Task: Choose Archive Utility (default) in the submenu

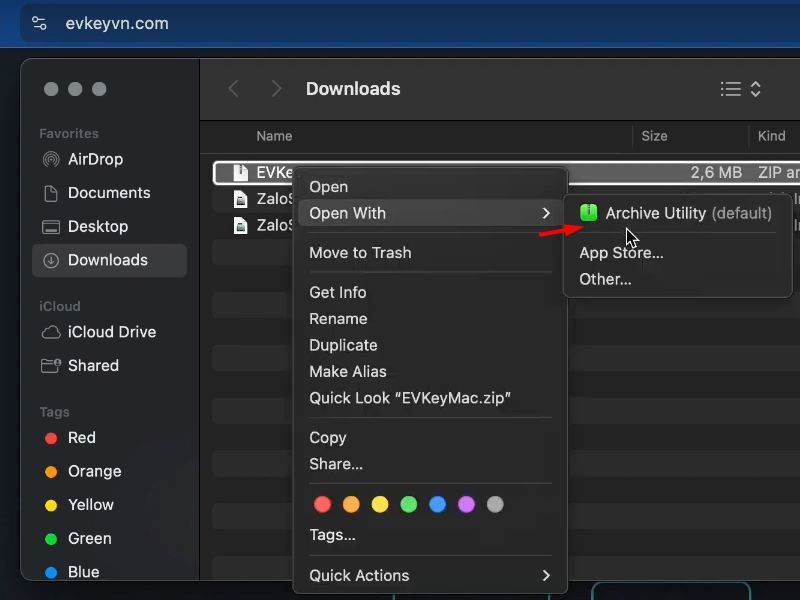Action: pos(678,213)
